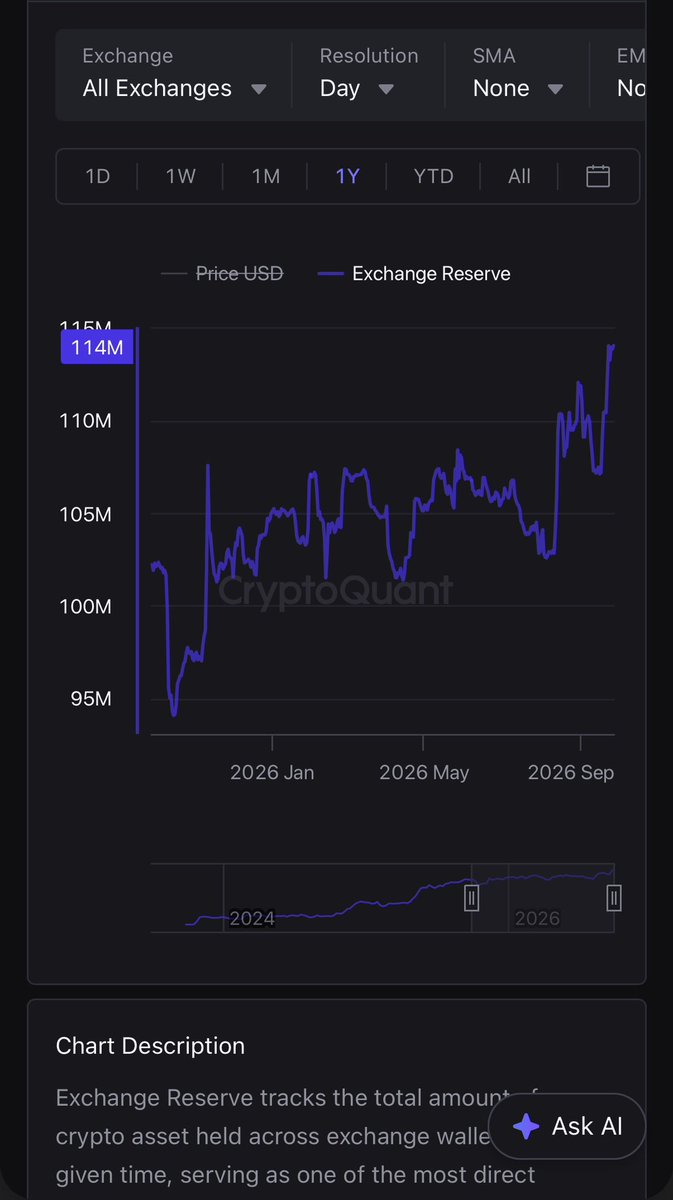This screenshot has height=1200, width=673.
Task: Click the left navigator range handle
Action: pyautogui.click(x=471, y=897)
